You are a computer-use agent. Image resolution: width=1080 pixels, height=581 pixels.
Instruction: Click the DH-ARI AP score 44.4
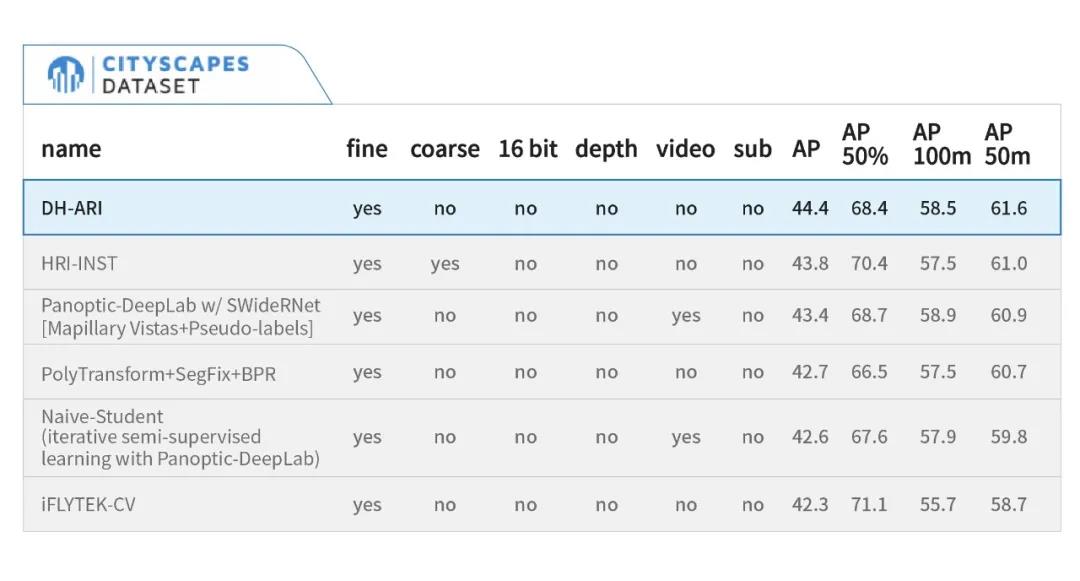(810, 209)
